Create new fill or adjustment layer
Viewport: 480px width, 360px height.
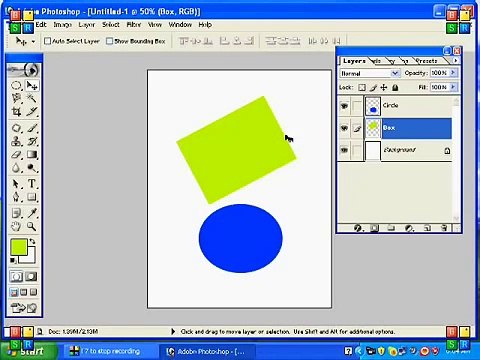click(410, 228)
